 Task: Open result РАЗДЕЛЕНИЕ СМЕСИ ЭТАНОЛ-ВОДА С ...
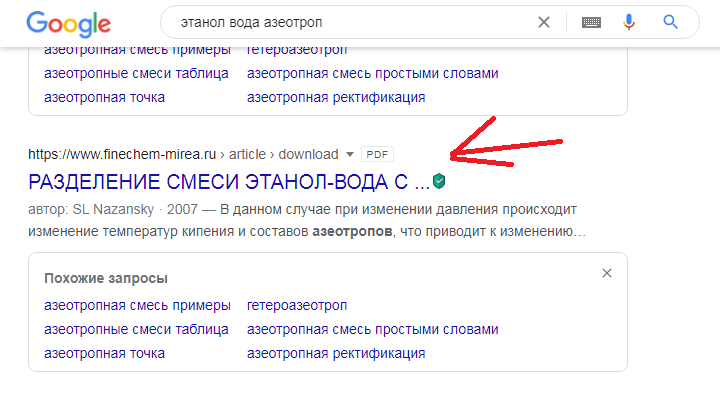pos(229,182)
